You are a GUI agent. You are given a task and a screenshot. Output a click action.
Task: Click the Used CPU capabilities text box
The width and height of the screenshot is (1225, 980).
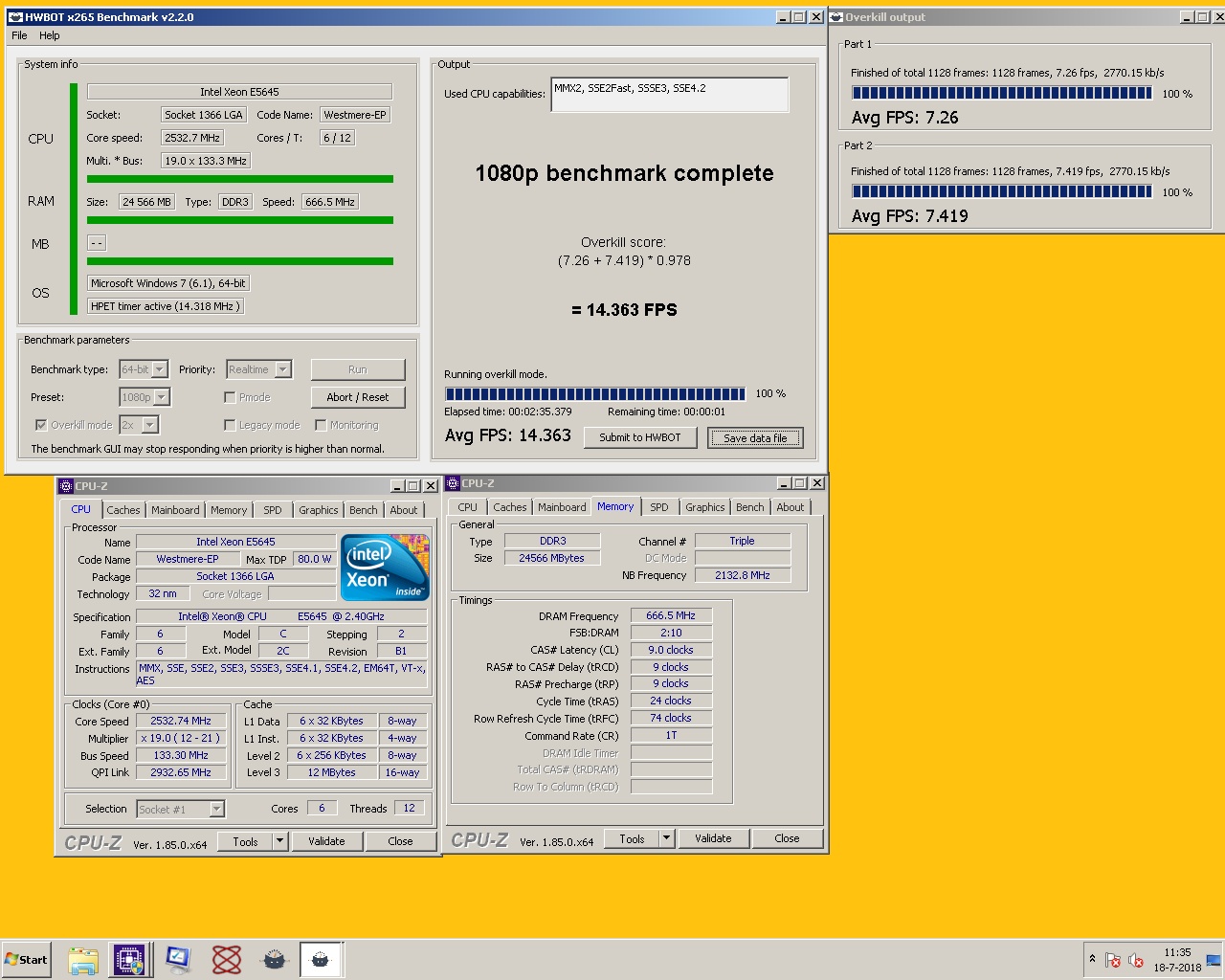(669, 95)
